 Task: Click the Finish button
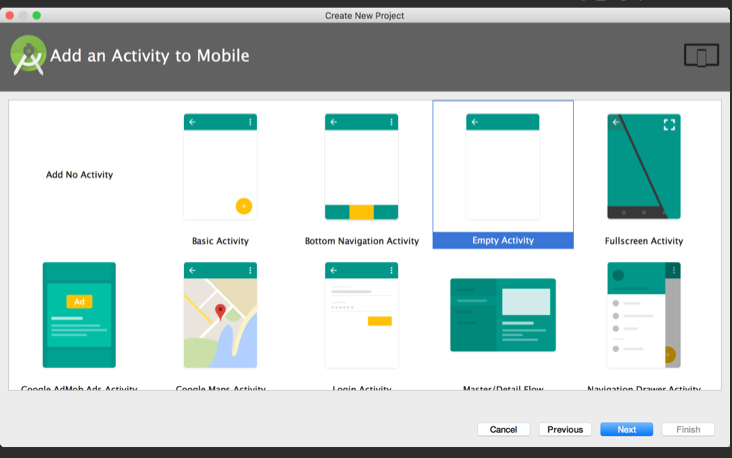coord(688,430)
